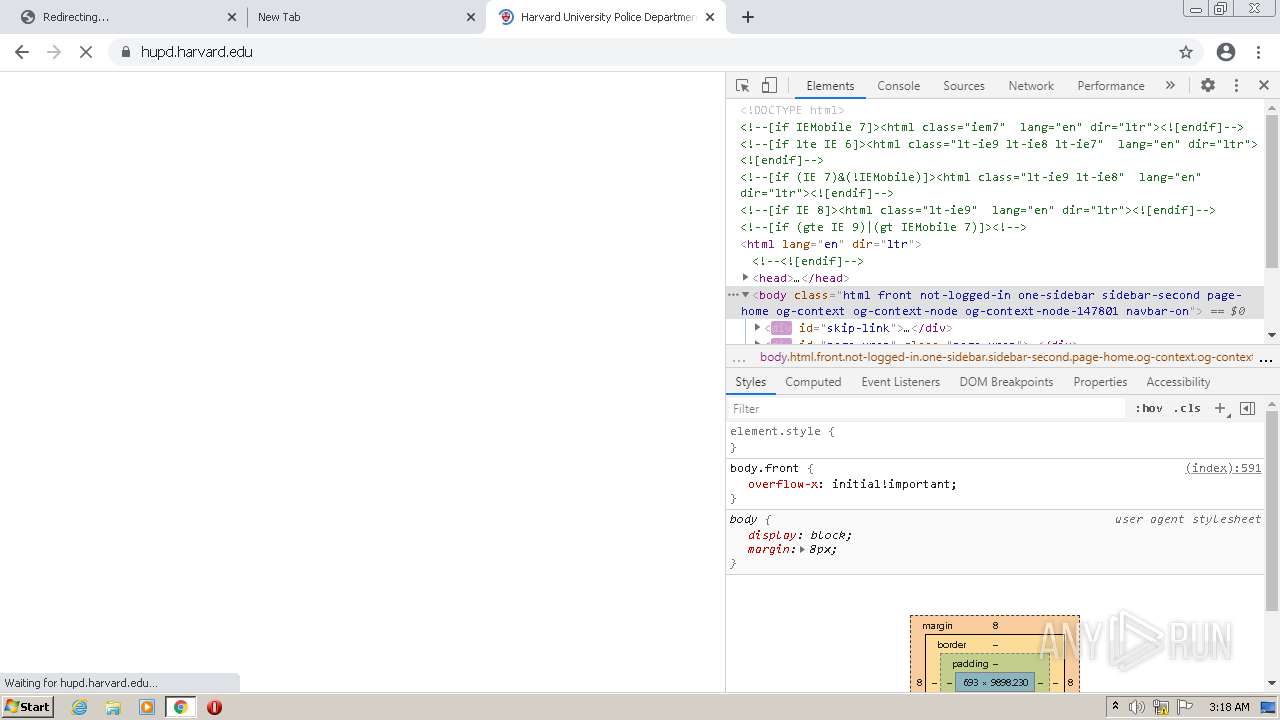
Task: Click the display: block declaration
Action: coord(800,535)
